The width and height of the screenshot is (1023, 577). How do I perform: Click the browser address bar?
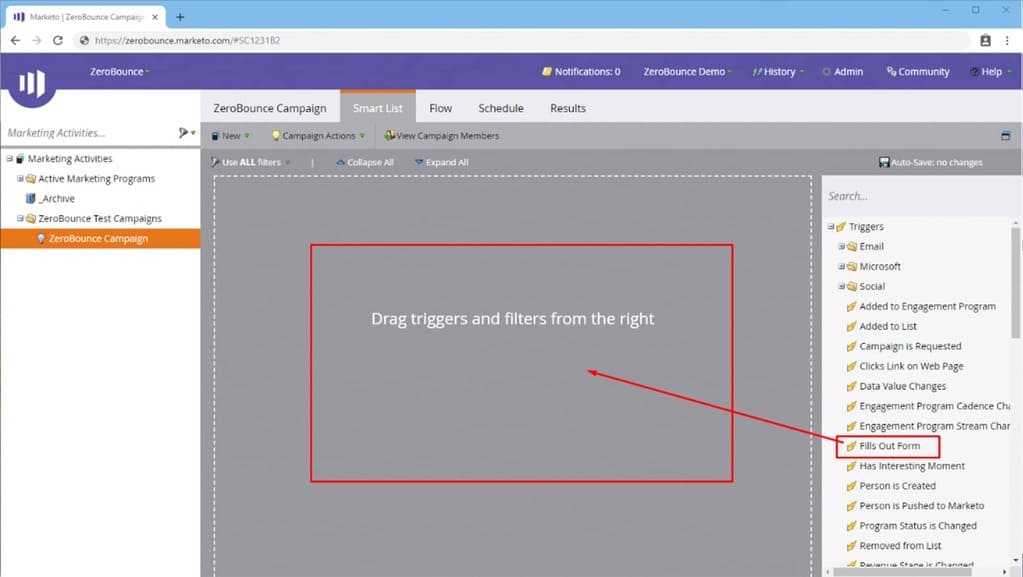click(522, 40)
